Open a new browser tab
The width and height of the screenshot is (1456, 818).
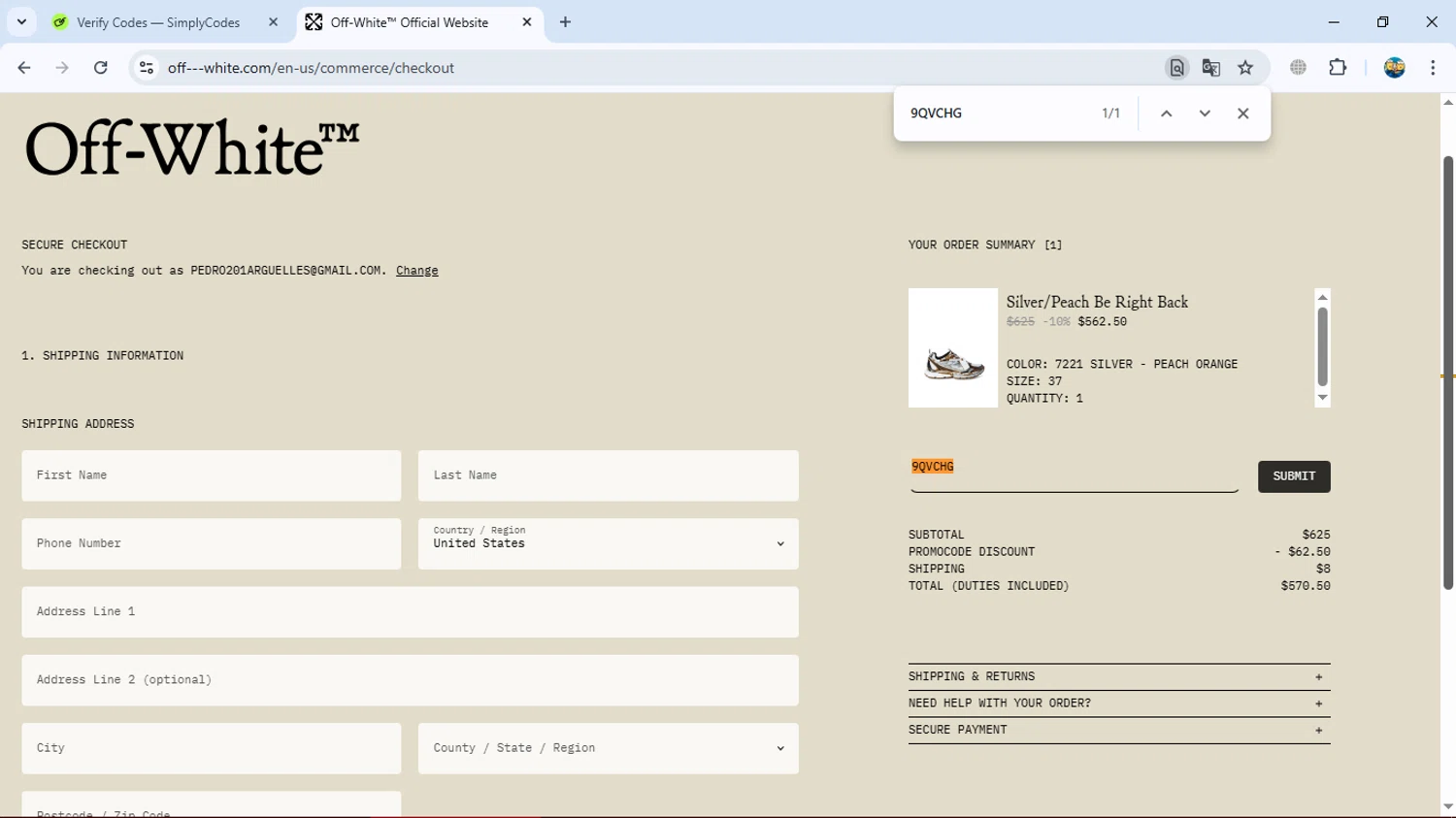click(x=565, y=22)
